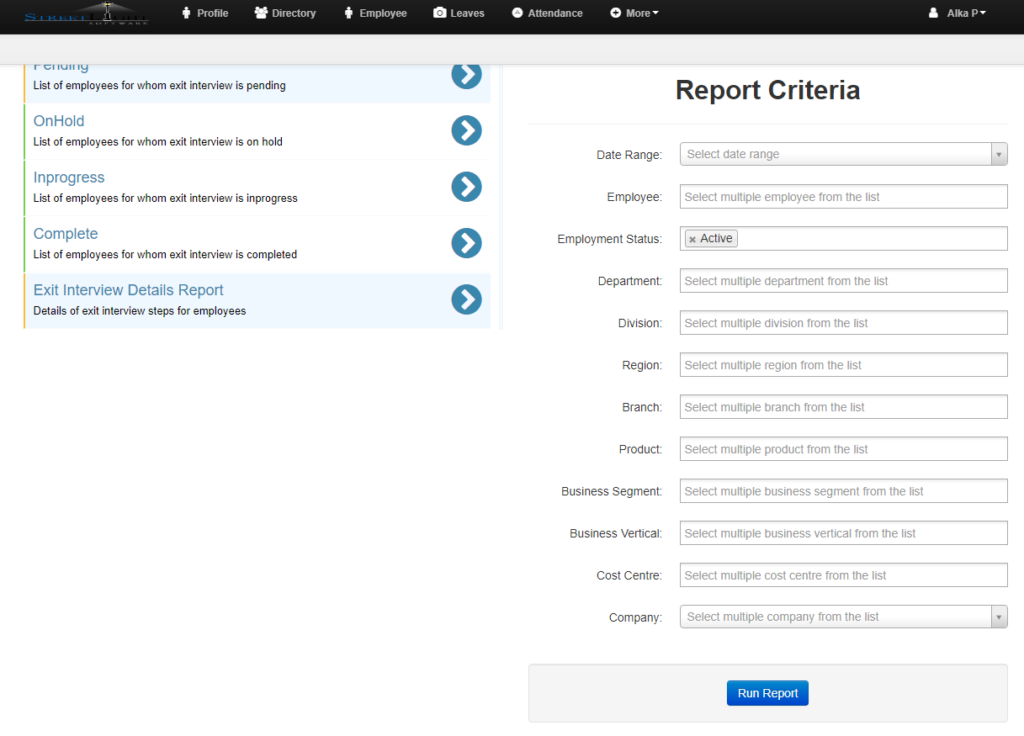Click the Employee selection input field
The image size is (1024, 736).
pos(843,196)
